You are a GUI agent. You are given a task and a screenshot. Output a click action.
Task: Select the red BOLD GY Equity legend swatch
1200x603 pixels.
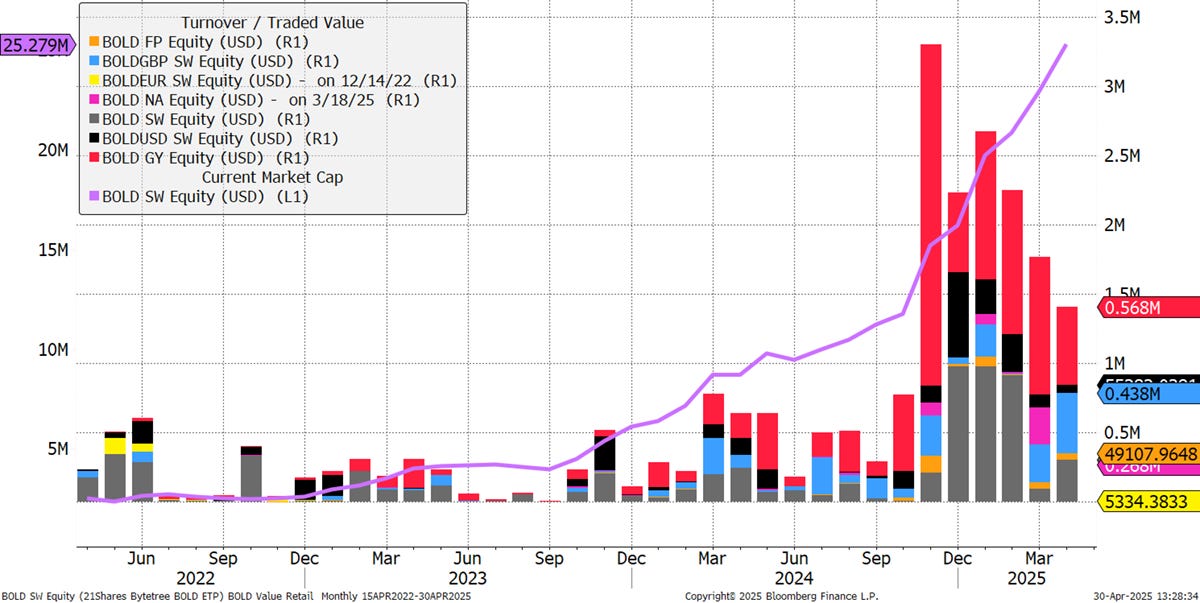click(94, 158)
